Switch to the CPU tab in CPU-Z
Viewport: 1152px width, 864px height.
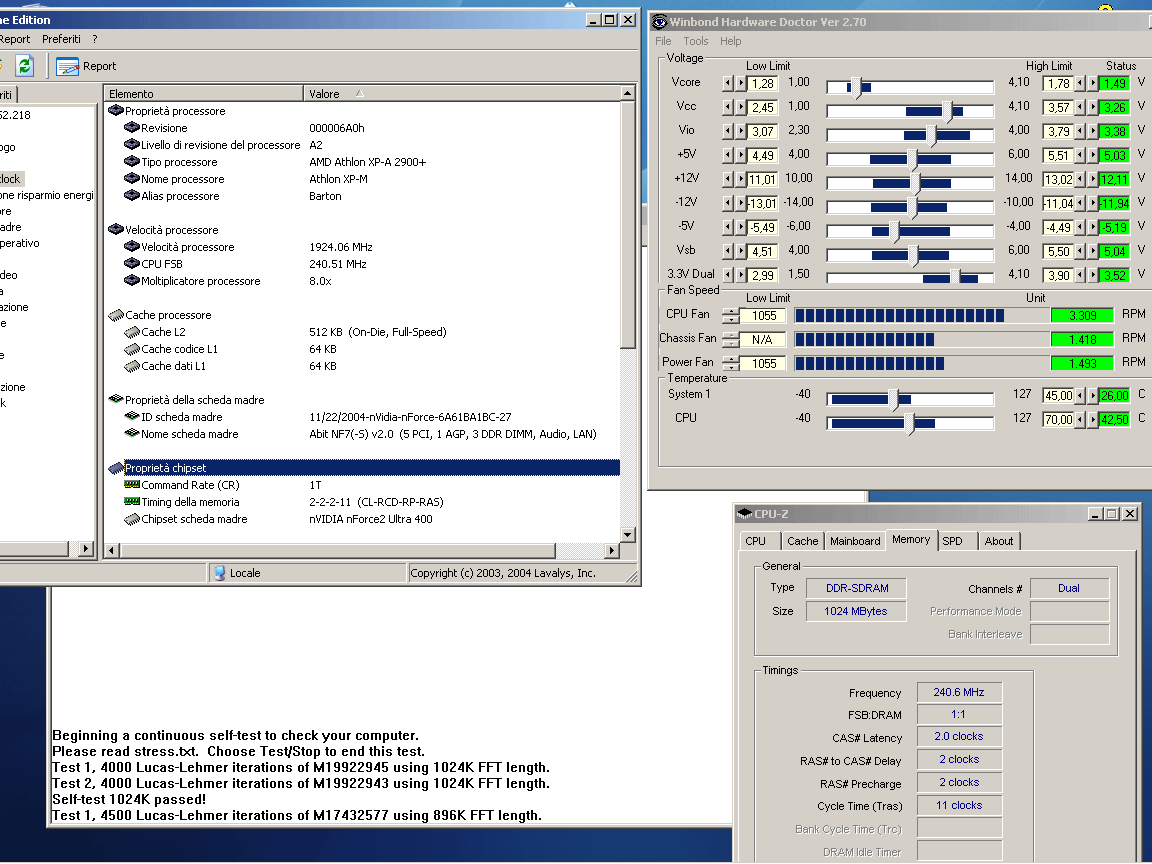[x=755, y=541]
